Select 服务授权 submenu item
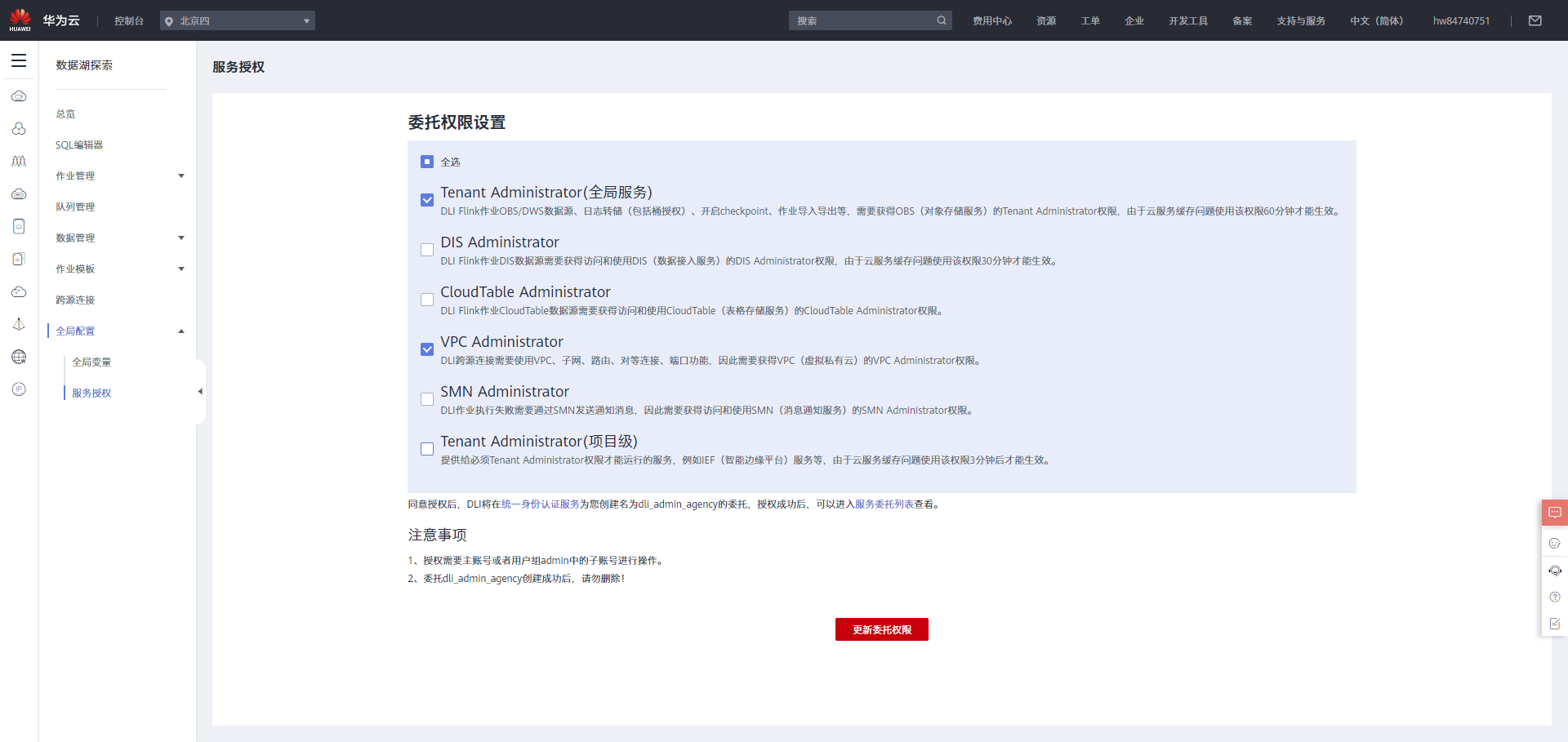Screen dimensions: 1568x742 click(x=91, y=393)
